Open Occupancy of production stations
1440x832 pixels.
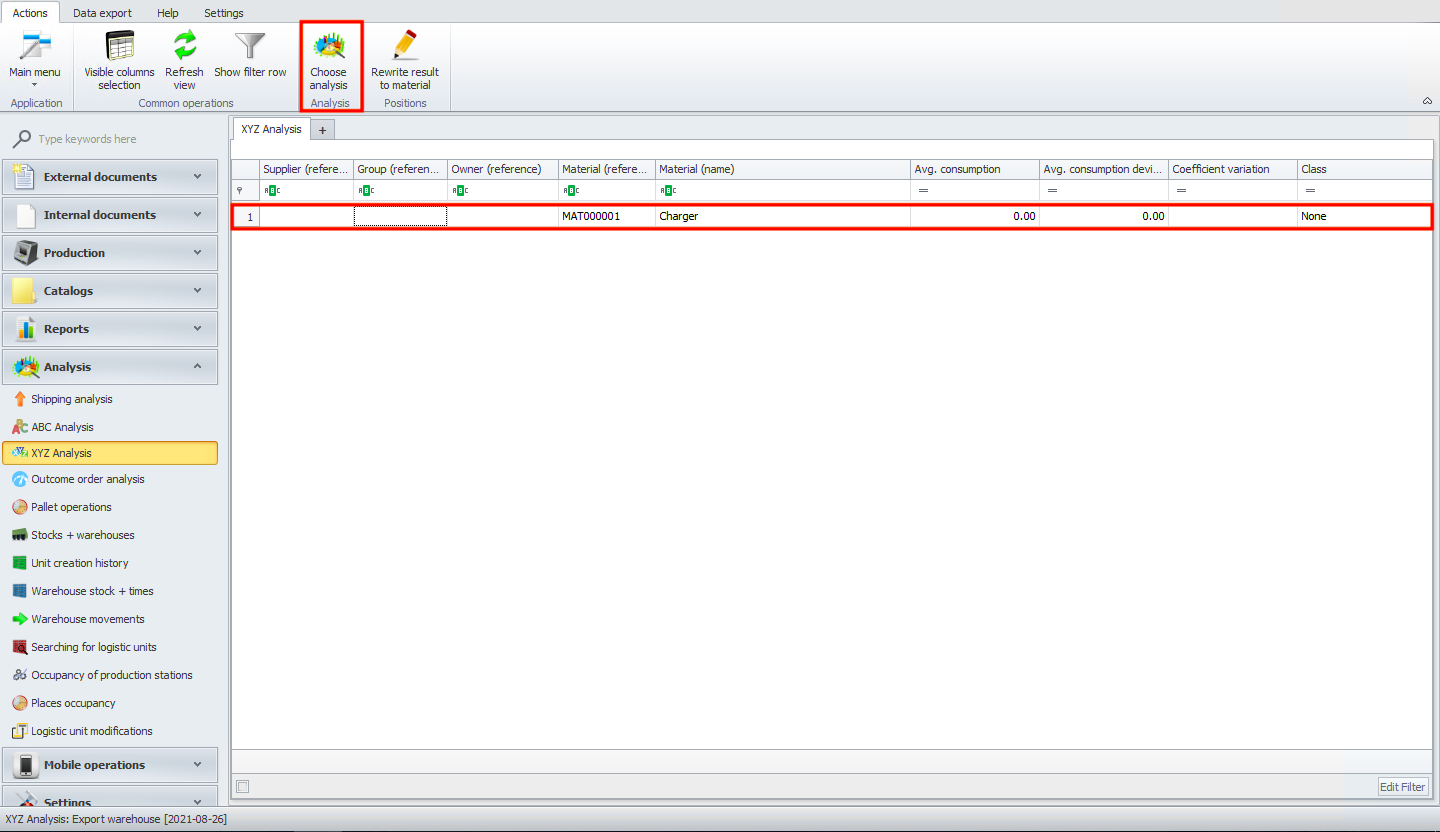[x=112, y=675]
